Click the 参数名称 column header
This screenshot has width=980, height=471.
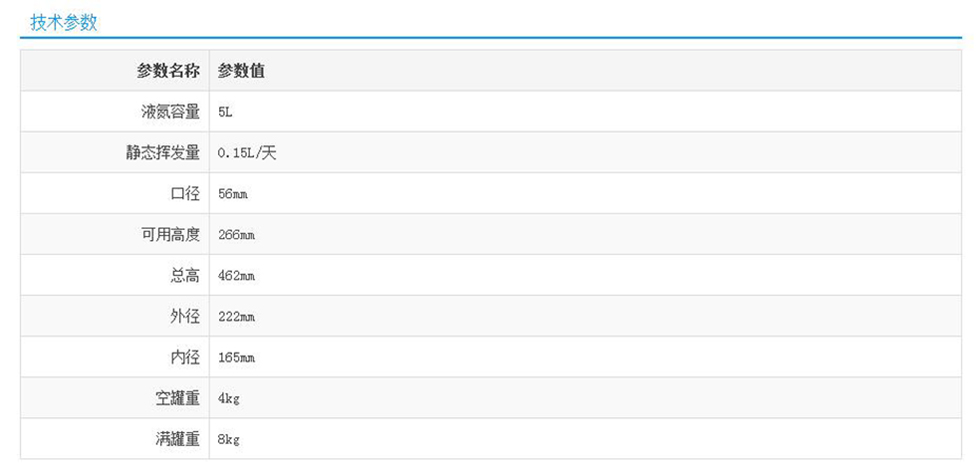point(168,71)
